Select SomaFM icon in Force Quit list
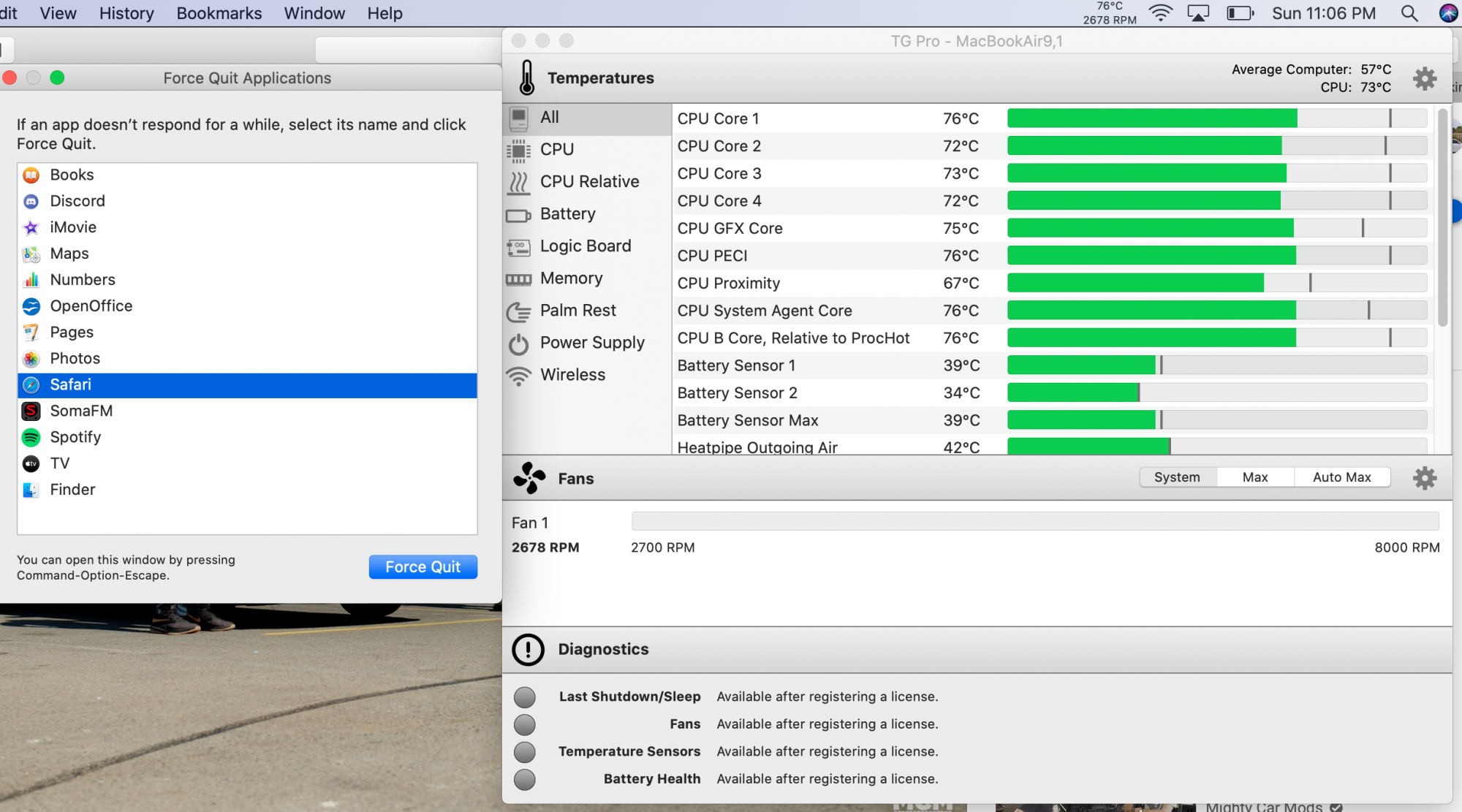Image resolution: width=1462 pixels, height=812 pixels. click(31, 411)
